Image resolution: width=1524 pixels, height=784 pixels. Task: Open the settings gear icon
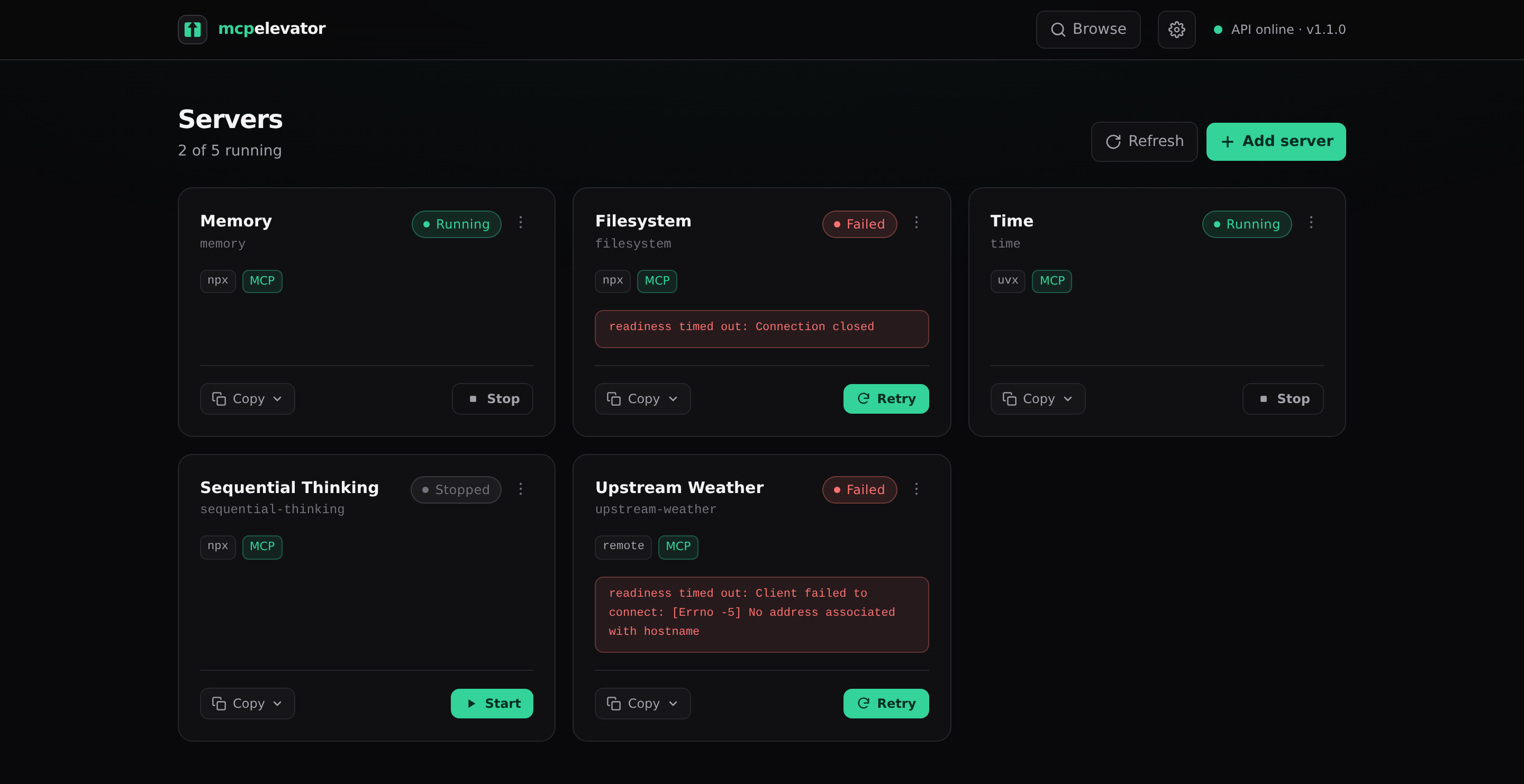1176,29
